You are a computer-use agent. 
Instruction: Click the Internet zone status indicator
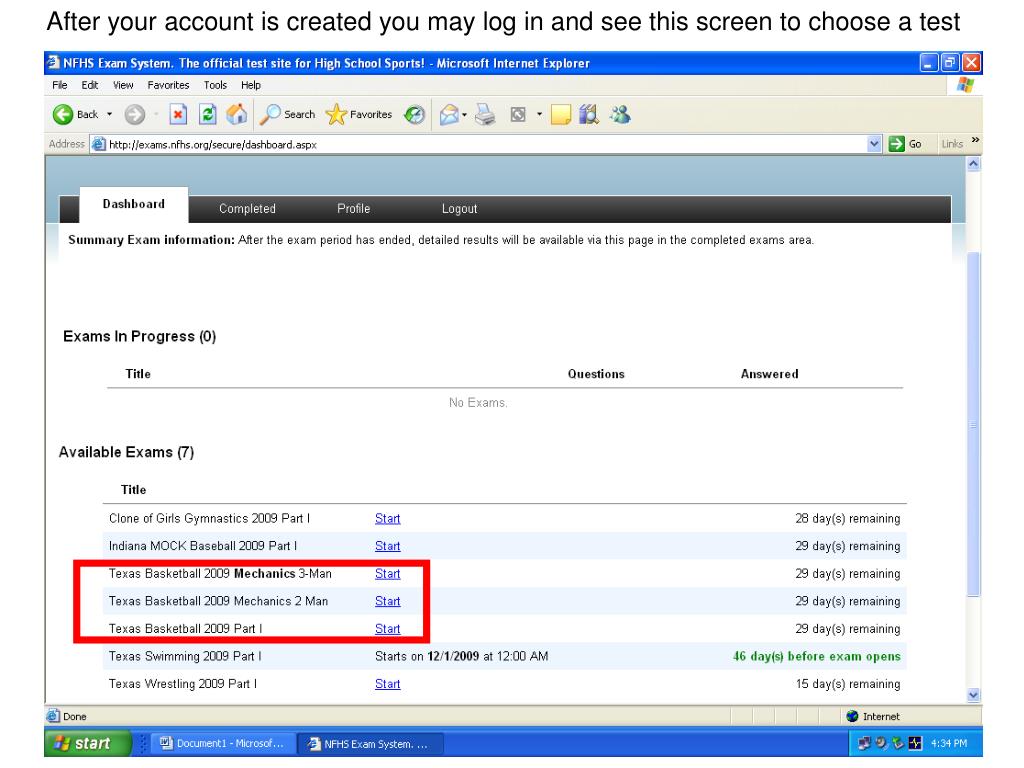click(x=872, y=716)
